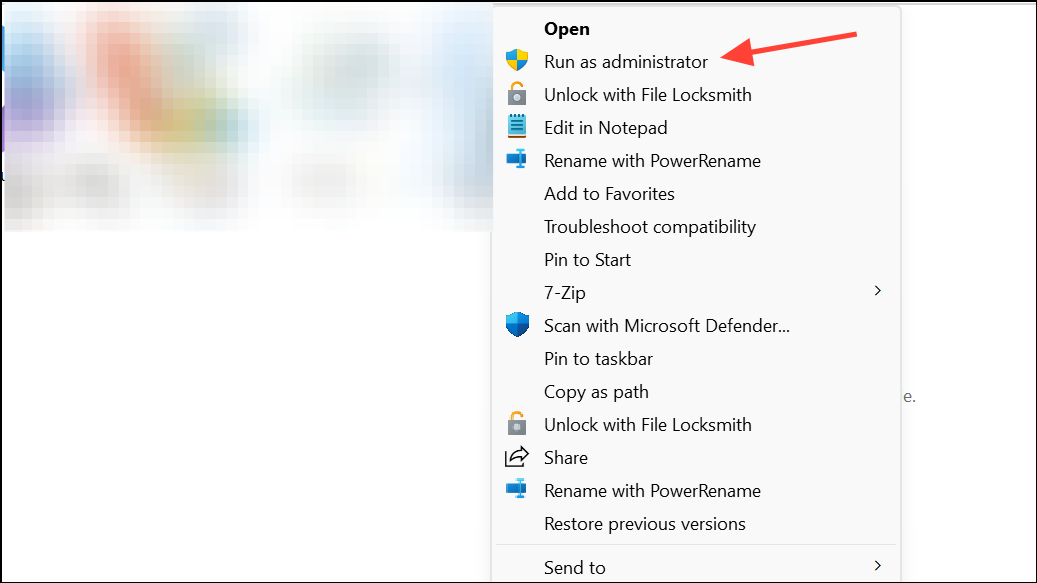Open the Send to menu entry
The image size is (1037, 583).
pos(575,567)
